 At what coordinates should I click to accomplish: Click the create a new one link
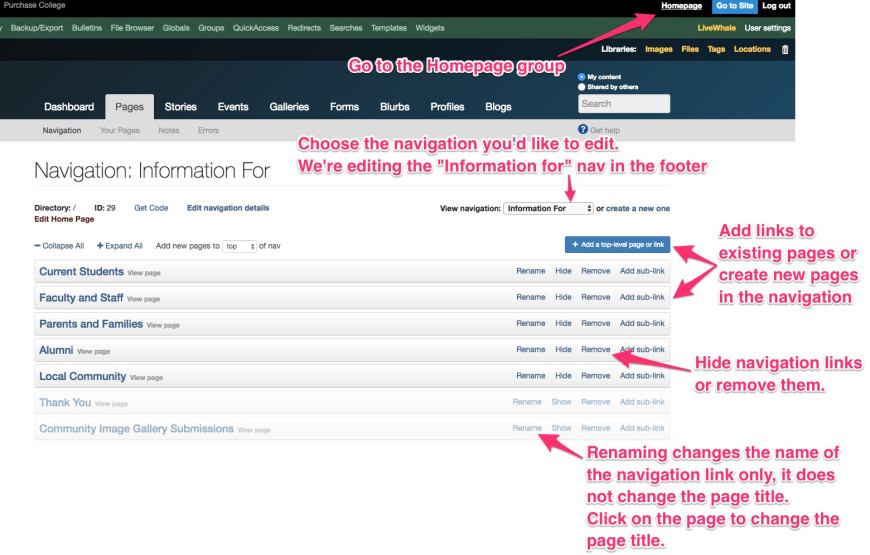click(x=638, y=209)
